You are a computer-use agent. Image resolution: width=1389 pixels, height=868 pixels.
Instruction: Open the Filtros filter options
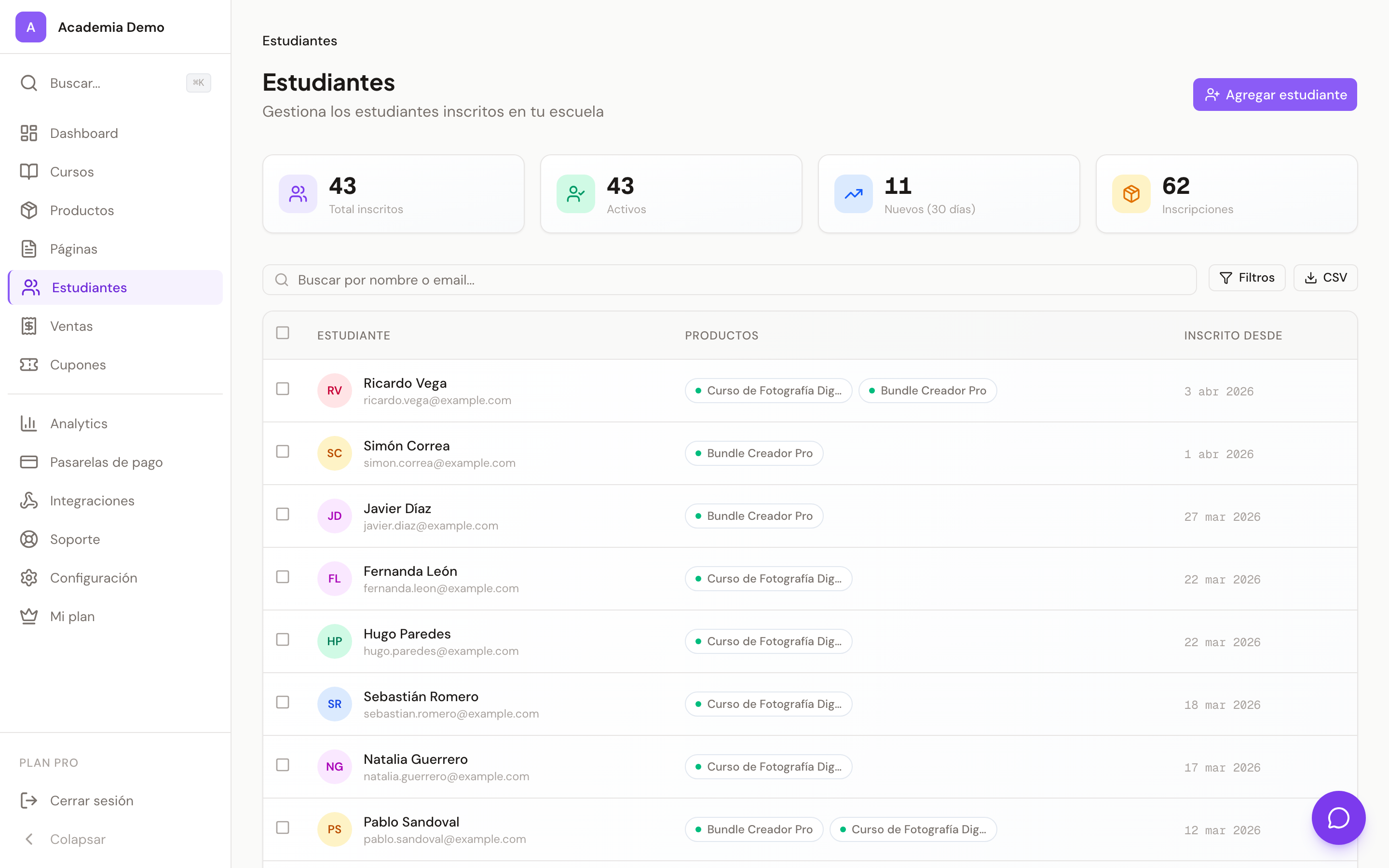tap(1247, 278)
